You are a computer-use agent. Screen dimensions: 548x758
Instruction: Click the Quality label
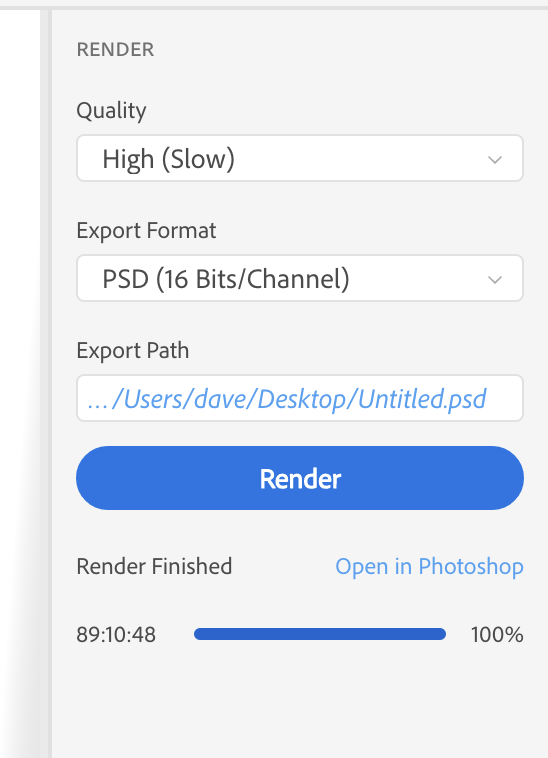coord(111,111)
